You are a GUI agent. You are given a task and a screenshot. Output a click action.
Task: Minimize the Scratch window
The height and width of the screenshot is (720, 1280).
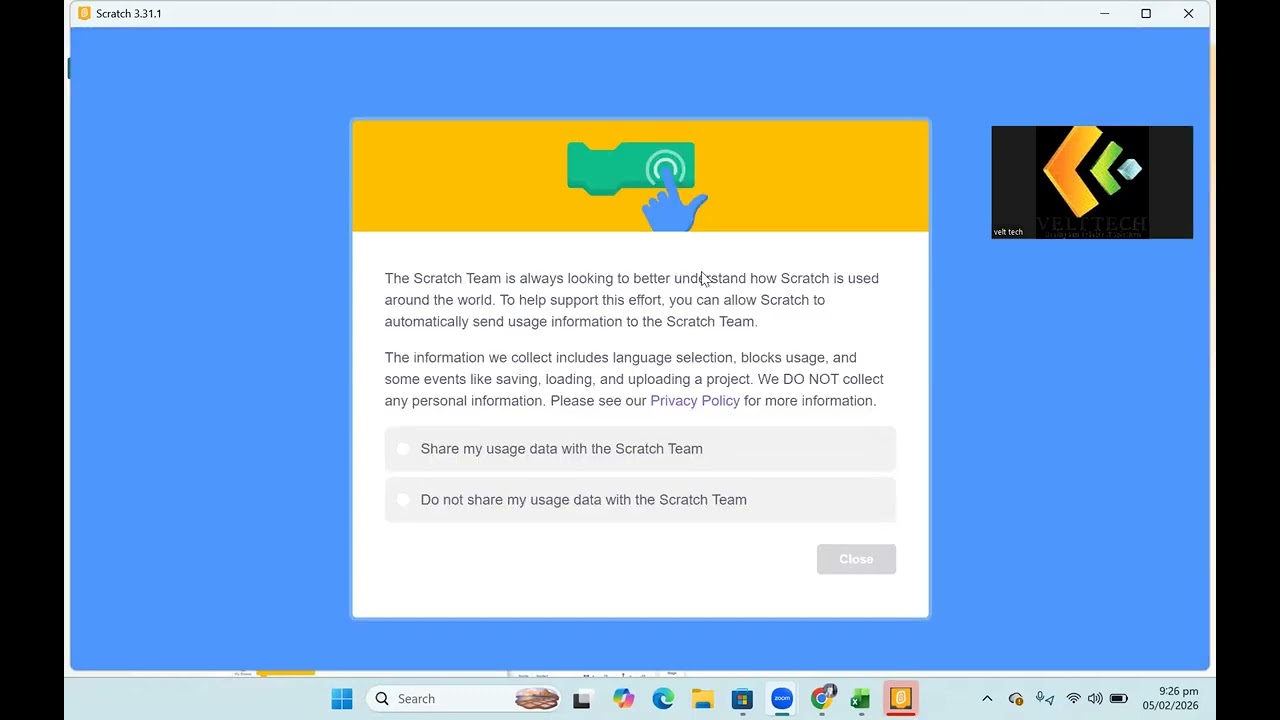1104,13
